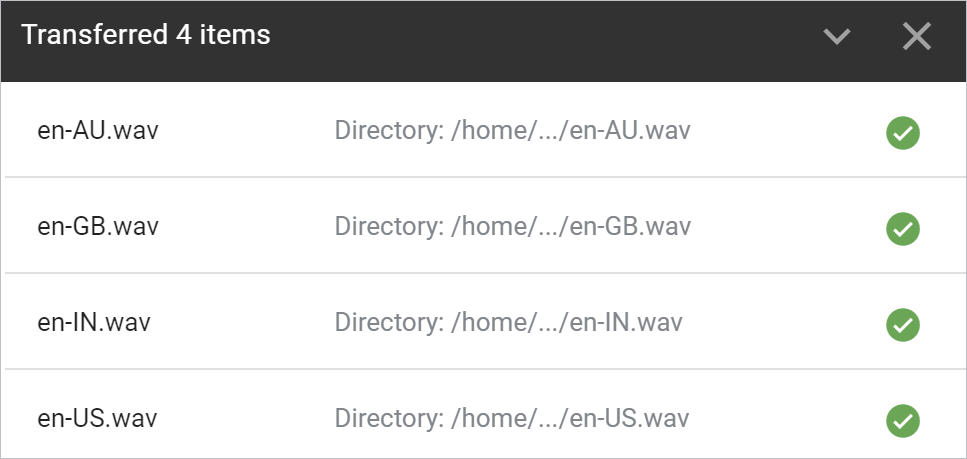Select the en-US.wav file name
The height and width of the screenshot is (459, 967).
click(90, 418)
